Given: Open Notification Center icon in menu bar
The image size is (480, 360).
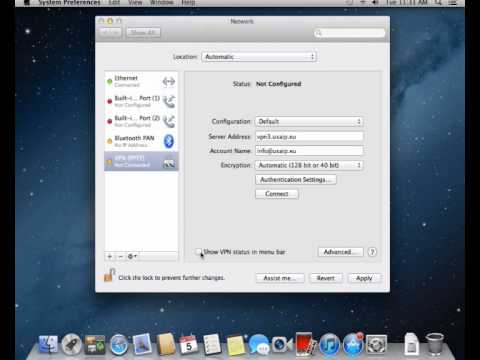Looking at the screenshot, I should click(453, 3).
